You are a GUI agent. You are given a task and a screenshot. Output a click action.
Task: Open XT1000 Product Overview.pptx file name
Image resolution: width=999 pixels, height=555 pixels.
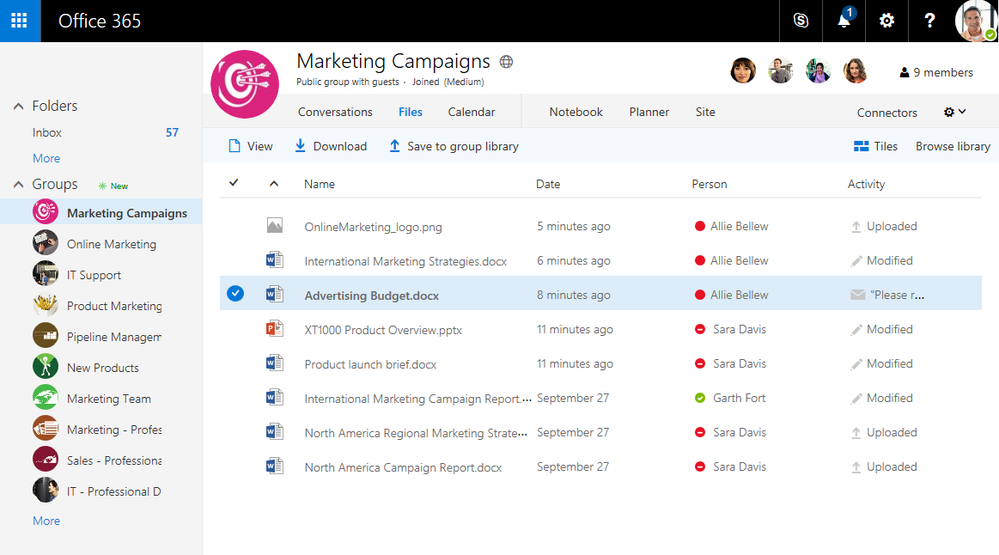coord(383,330)
